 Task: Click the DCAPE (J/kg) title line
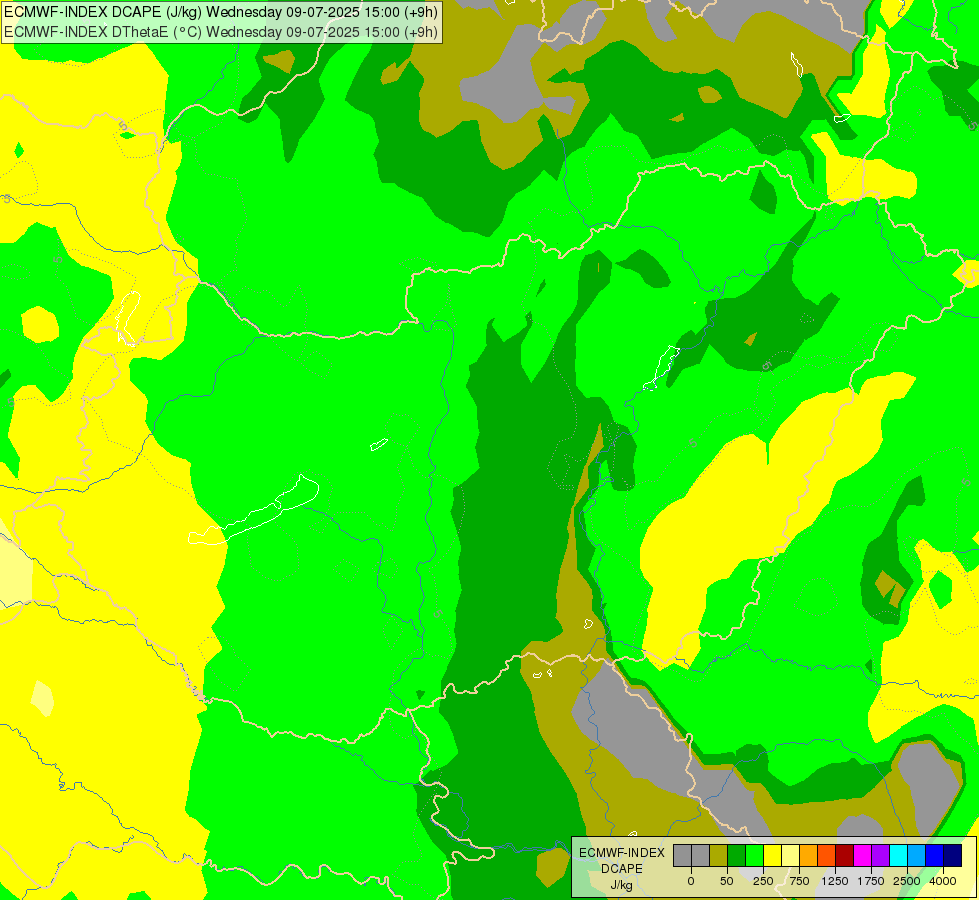pos(221,12)
